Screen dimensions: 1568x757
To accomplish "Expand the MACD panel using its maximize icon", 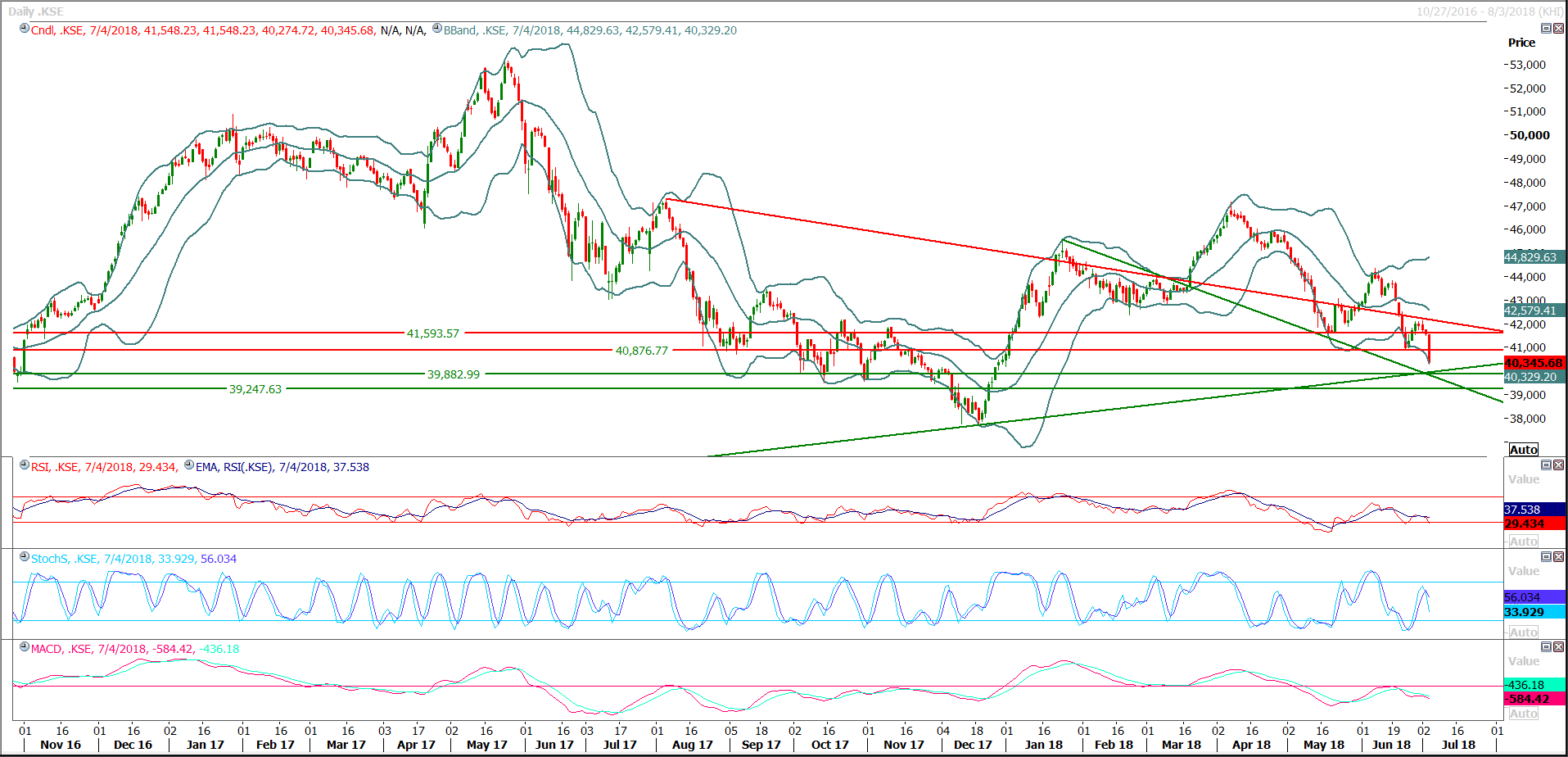I will [x=1546, y=647].
